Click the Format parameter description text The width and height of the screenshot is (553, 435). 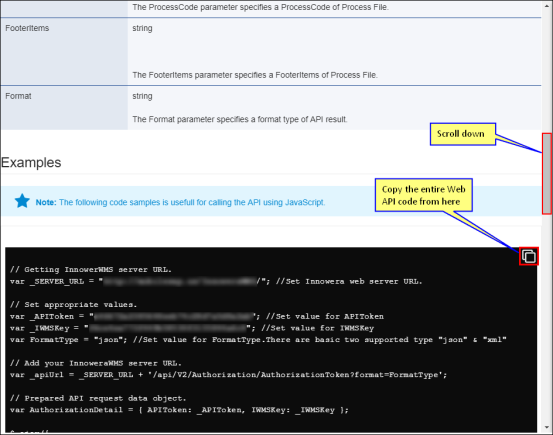(x=240, y=119)
